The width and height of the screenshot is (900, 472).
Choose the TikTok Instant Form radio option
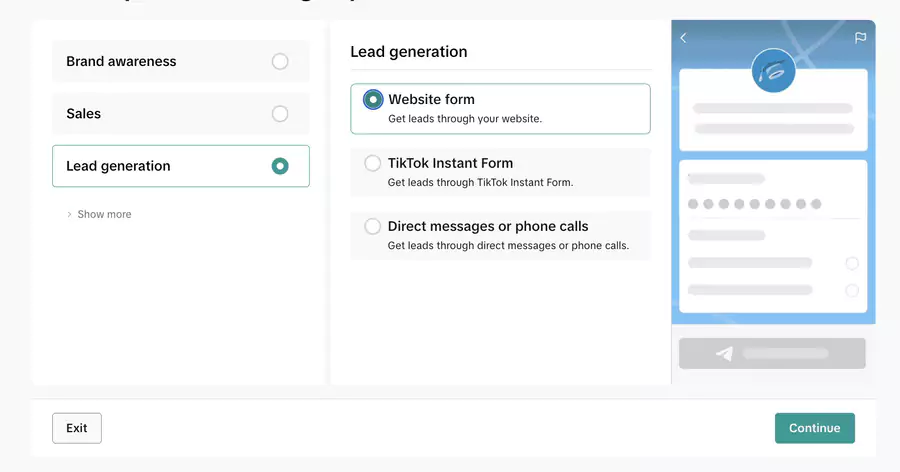click(x=373, y=163)
